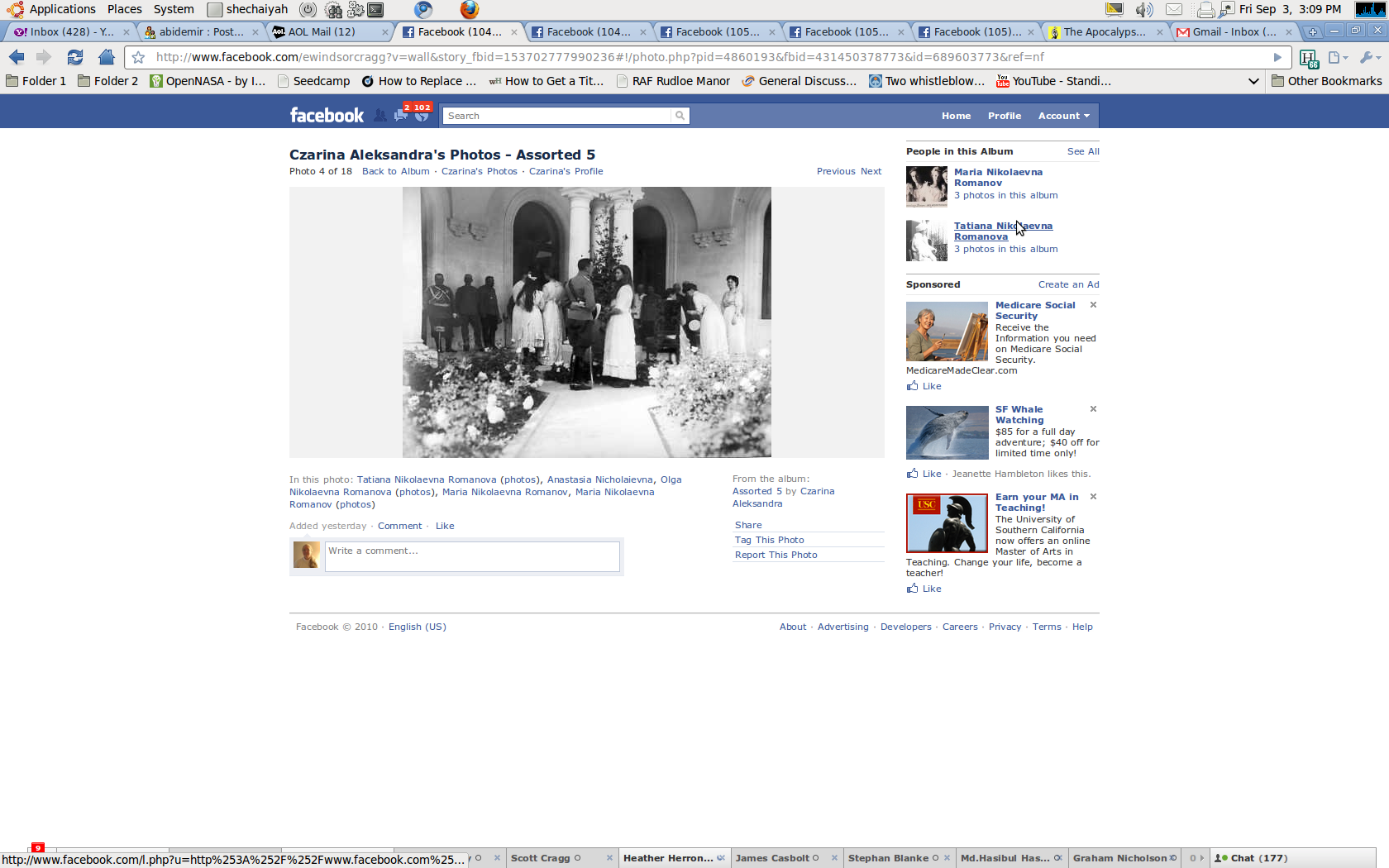Close the Medicare Social Security ad
The width and height of the screenshot is (1389, 868).
(1093, 305)
